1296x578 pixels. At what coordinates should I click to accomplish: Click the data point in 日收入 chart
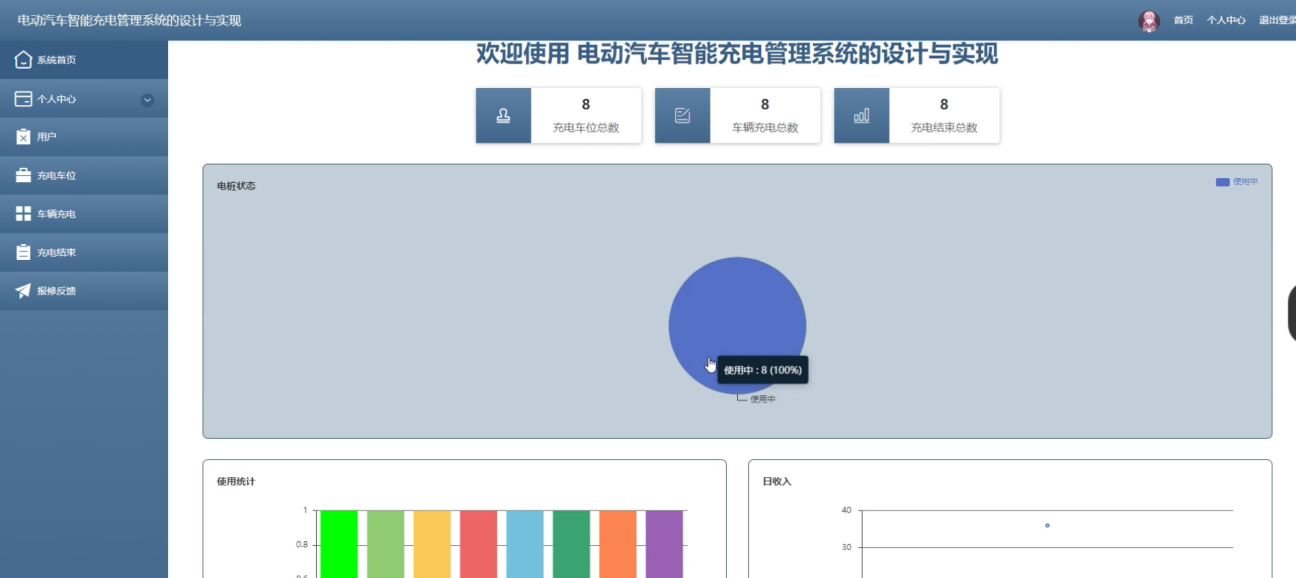pyautogui.click(x=1047, y=525)
